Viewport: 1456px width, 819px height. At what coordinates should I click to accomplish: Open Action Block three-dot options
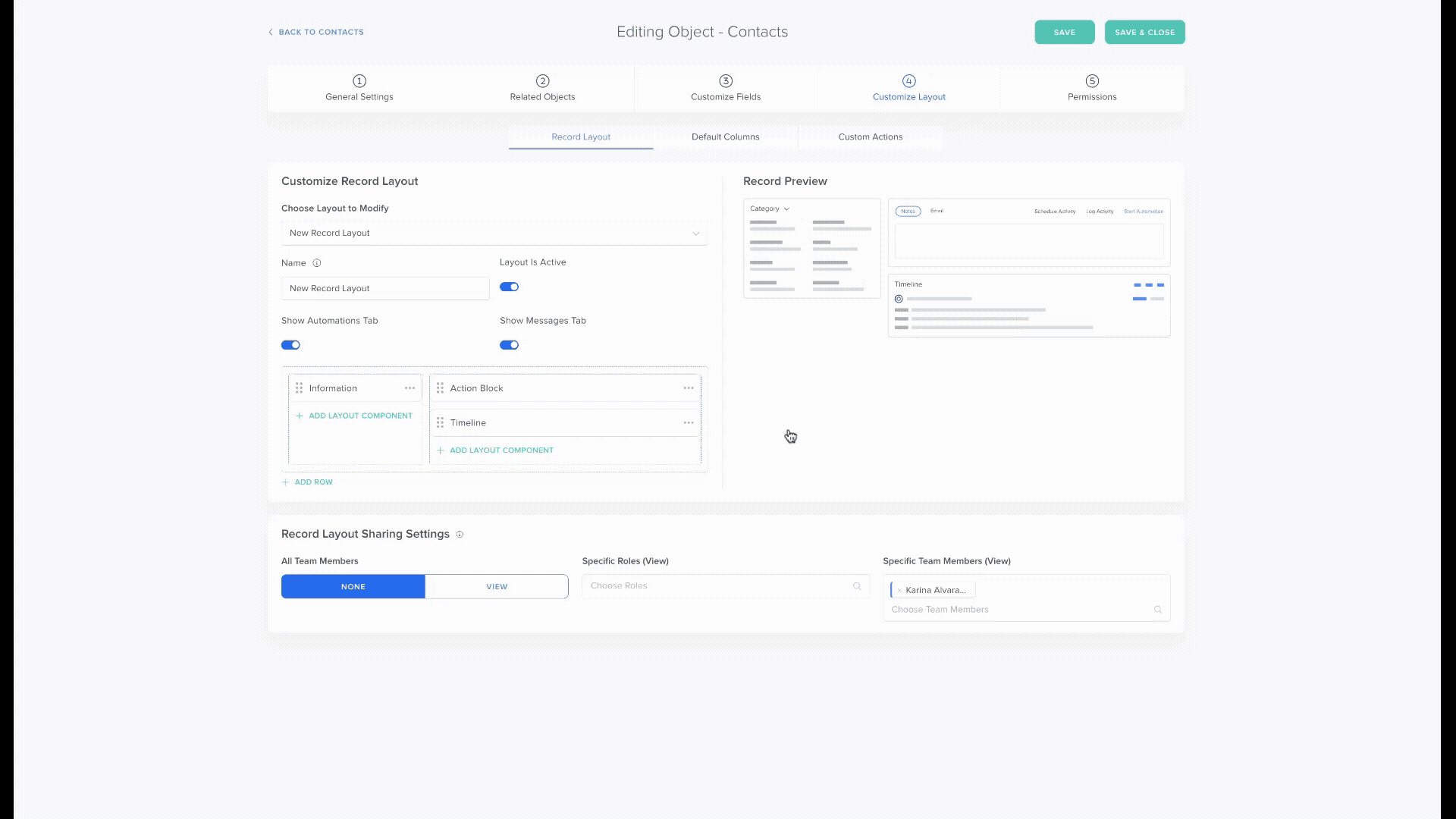(688, 388)
